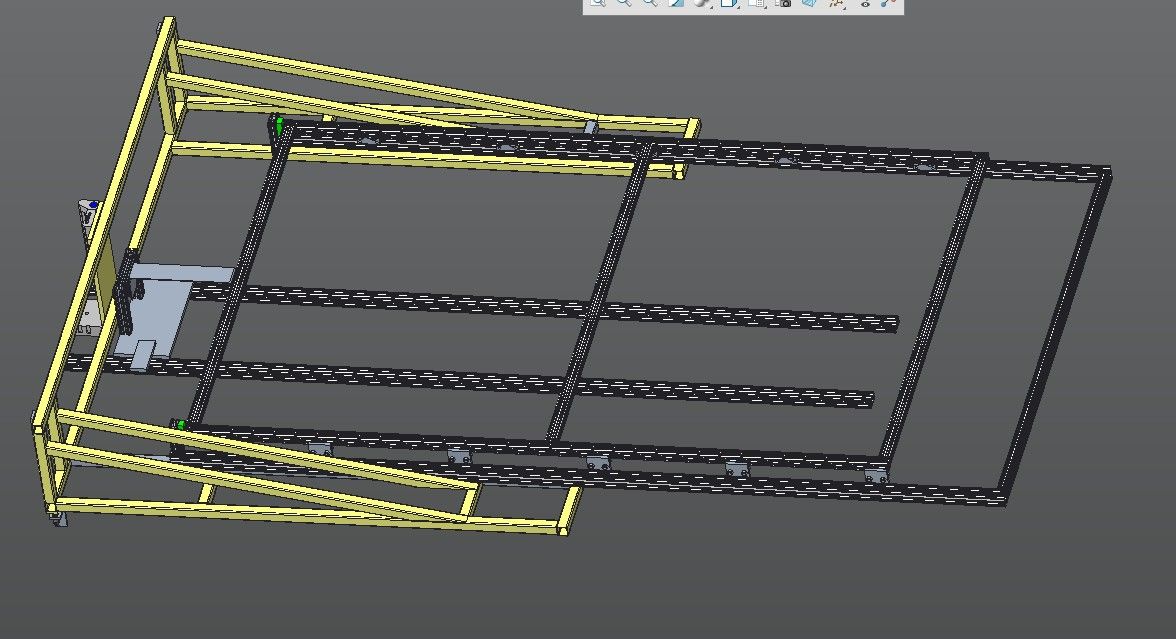Screen dimensions: 1176x639
Task: Select the green bolt at lower frame corner
Action: click(181, 425)
